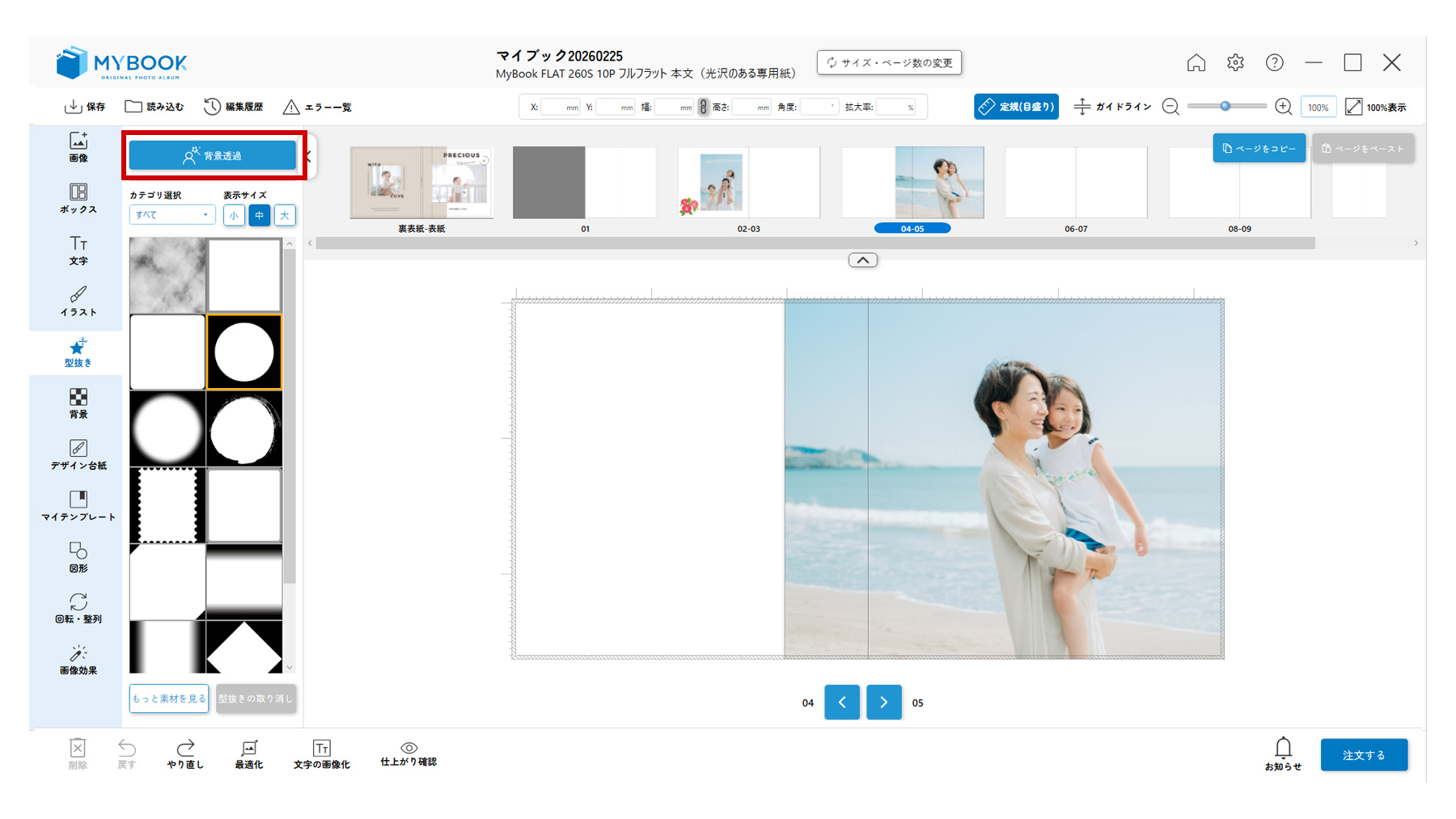Select page 04-05 thumbnail

(912, 183)
